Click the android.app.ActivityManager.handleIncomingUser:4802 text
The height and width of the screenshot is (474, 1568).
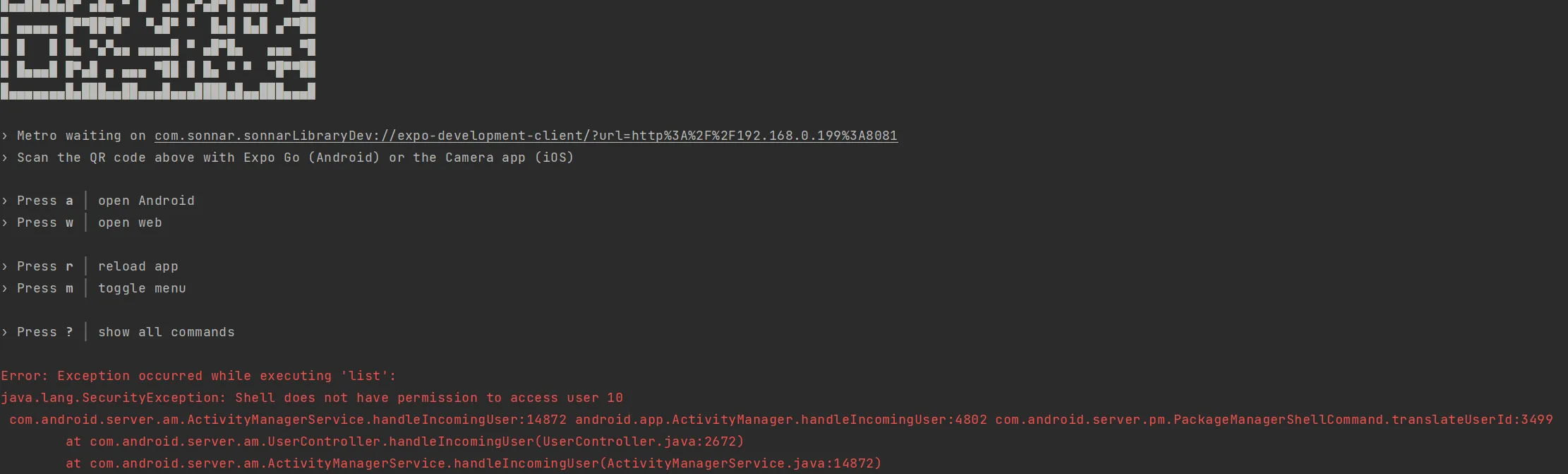pyautogui.click(x=781, y=420)
